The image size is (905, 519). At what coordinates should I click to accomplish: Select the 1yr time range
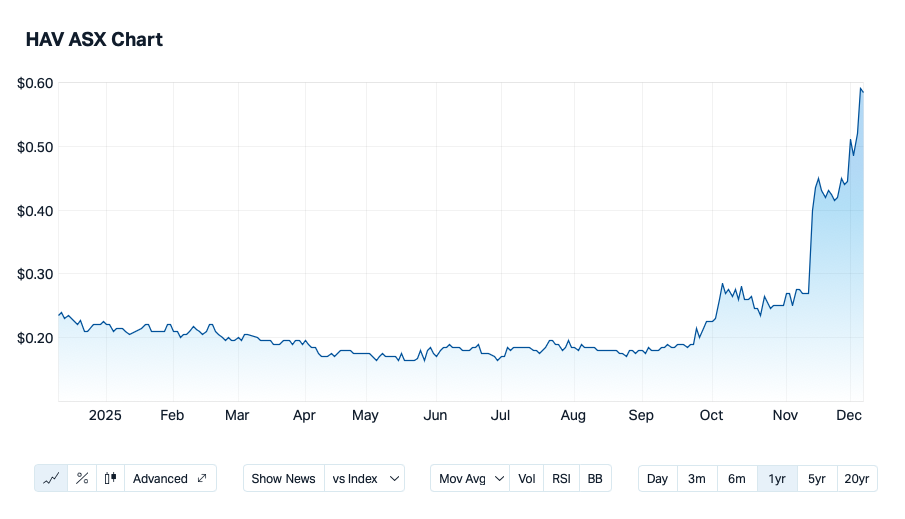[777, 478]
